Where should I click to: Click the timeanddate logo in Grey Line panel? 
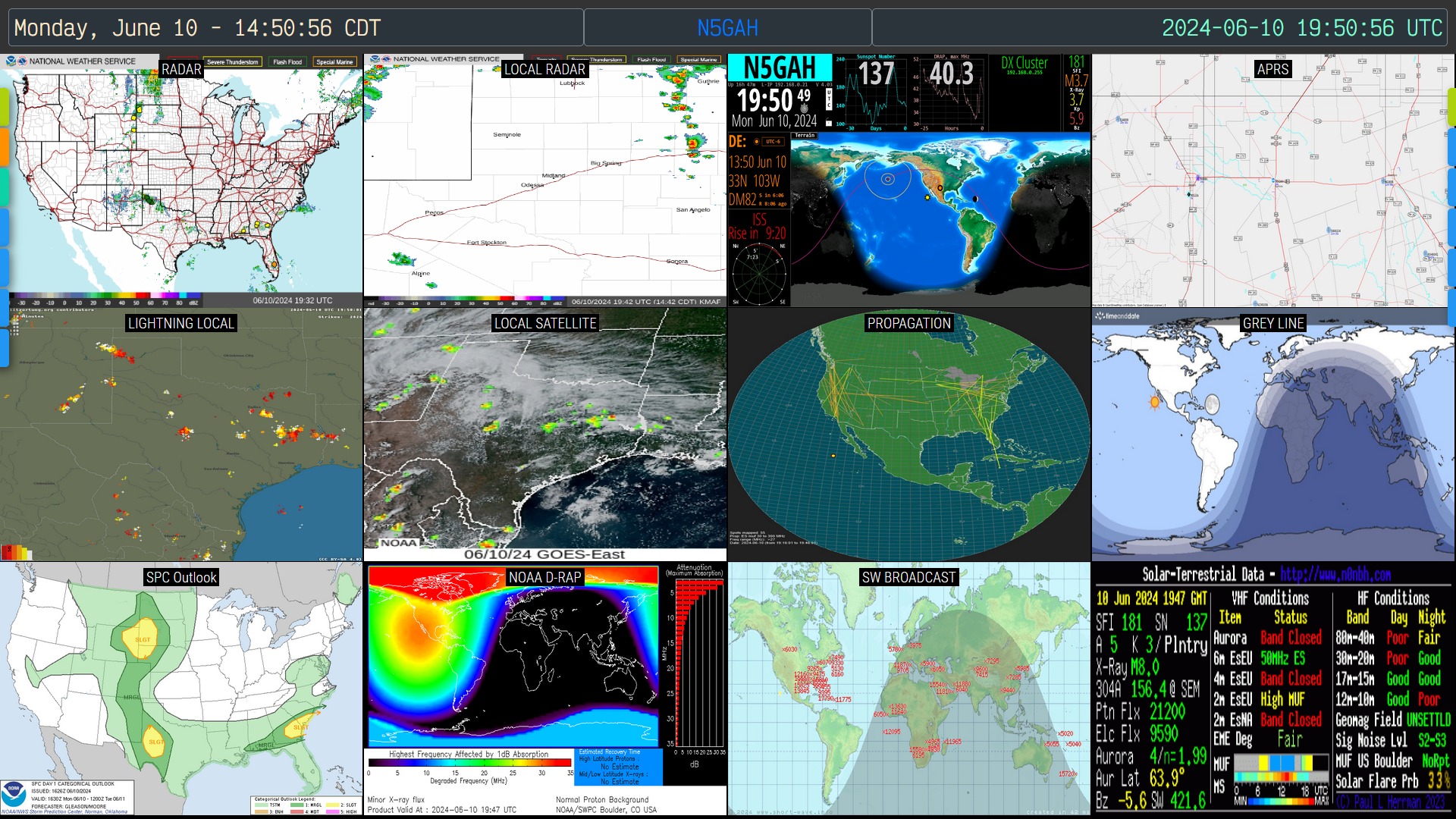pos(1117,316)
